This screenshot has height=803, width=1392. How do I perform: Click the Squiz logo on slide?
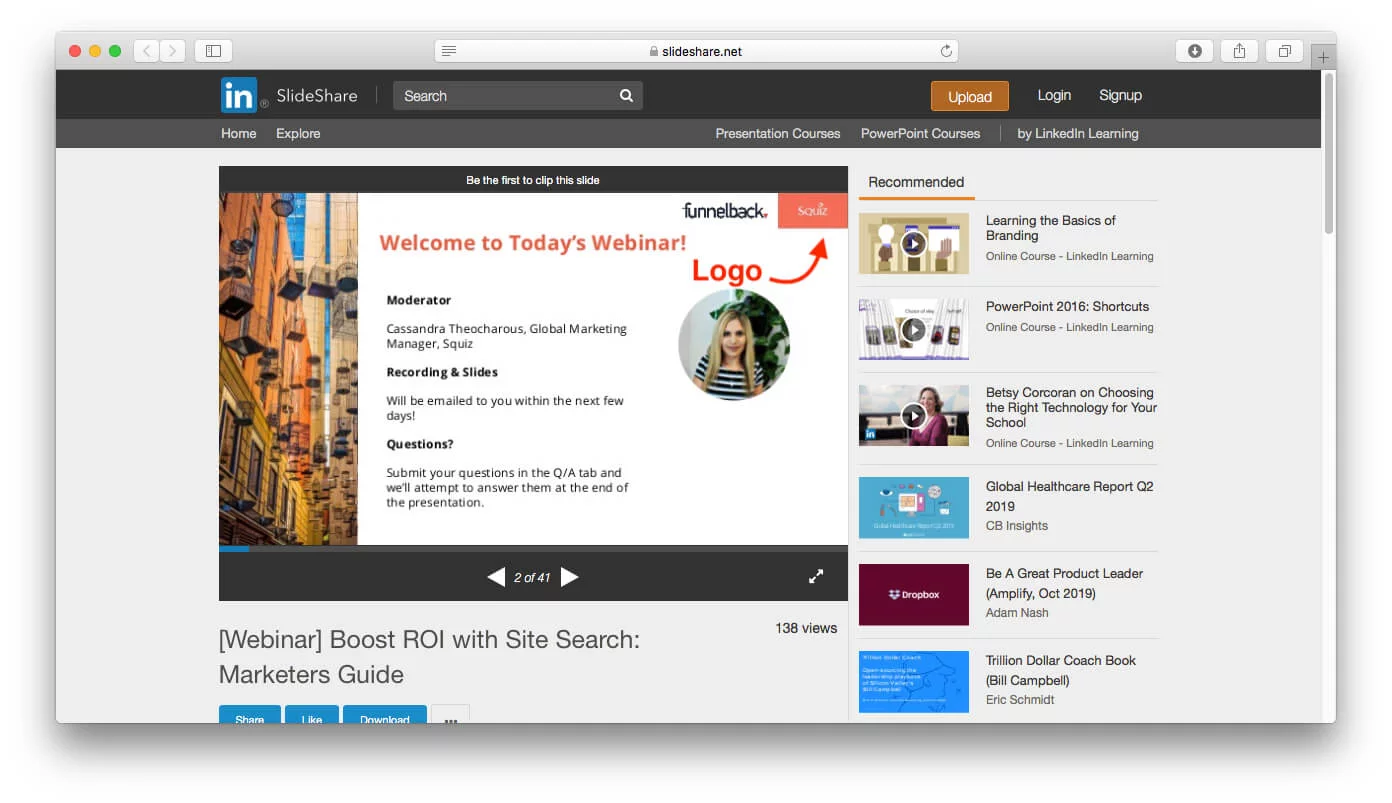[x=812, y=210]
